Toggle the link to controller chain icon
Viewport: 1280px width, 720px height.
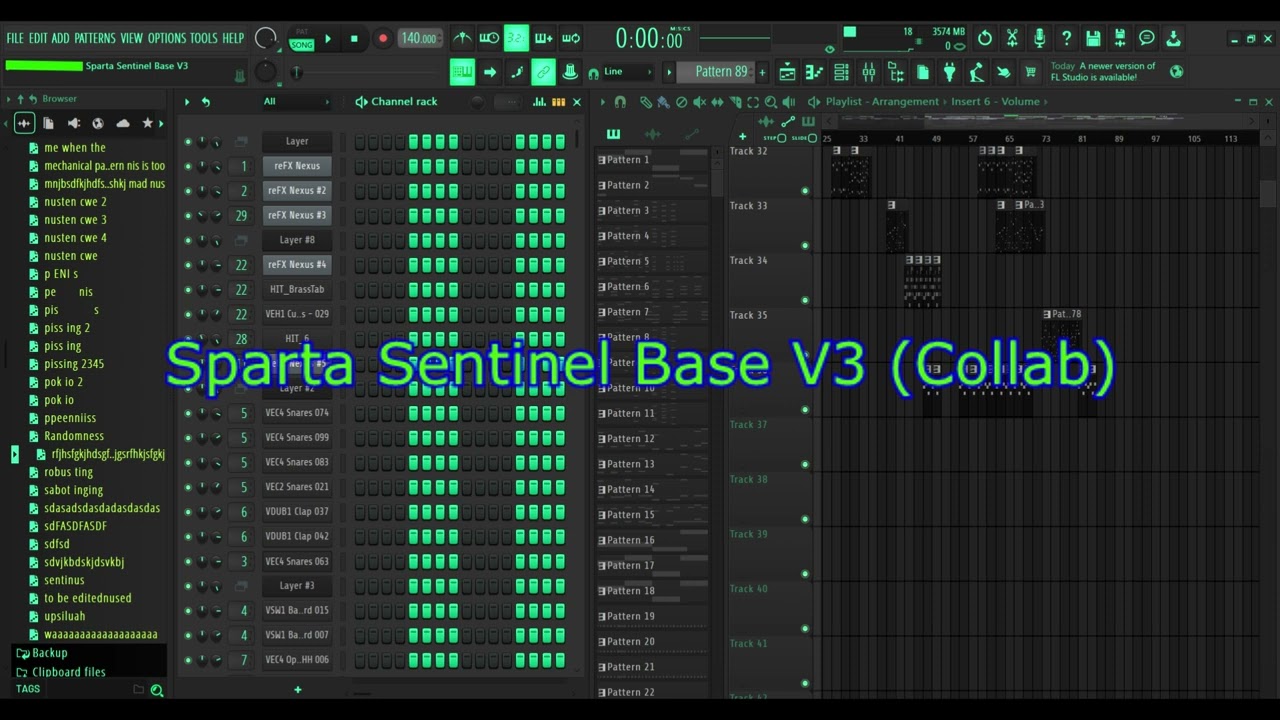tap(543, 72)
